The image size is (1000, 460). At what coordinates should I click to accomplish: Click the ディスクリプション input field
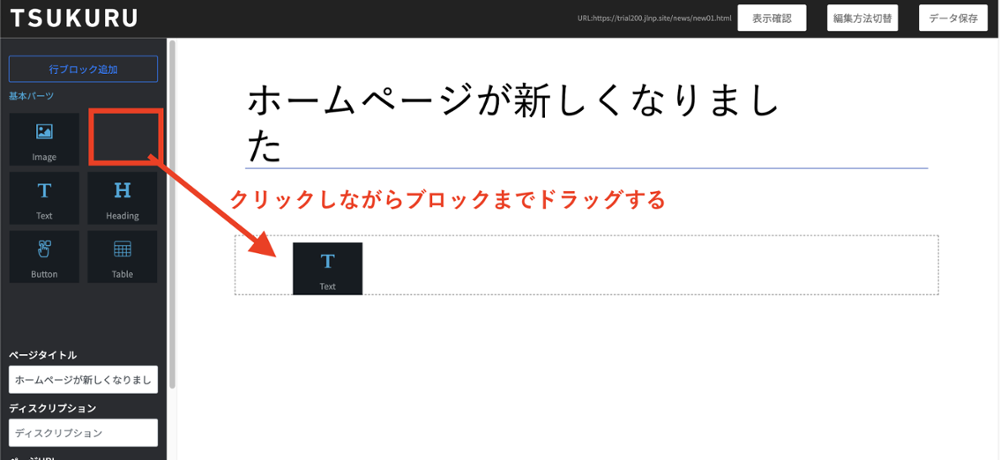click(x=83, y=433)
